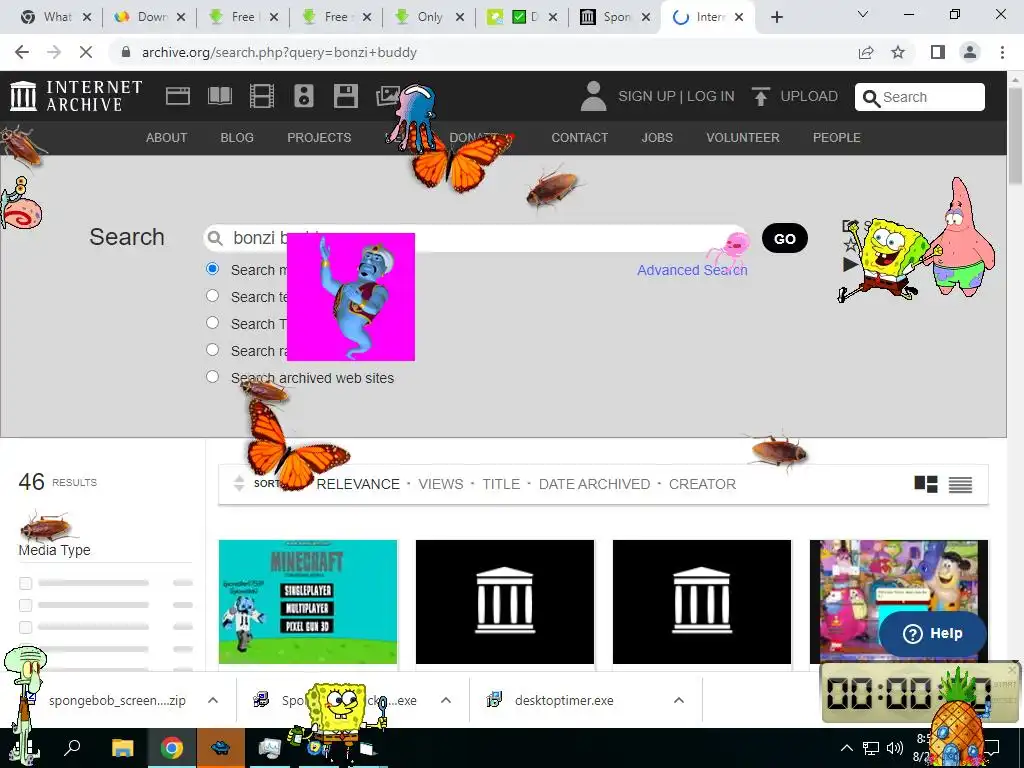The width and height of the screenshot is (1024, 768).
Task: Click the network icon in system tray
Action: pos(871,748)
